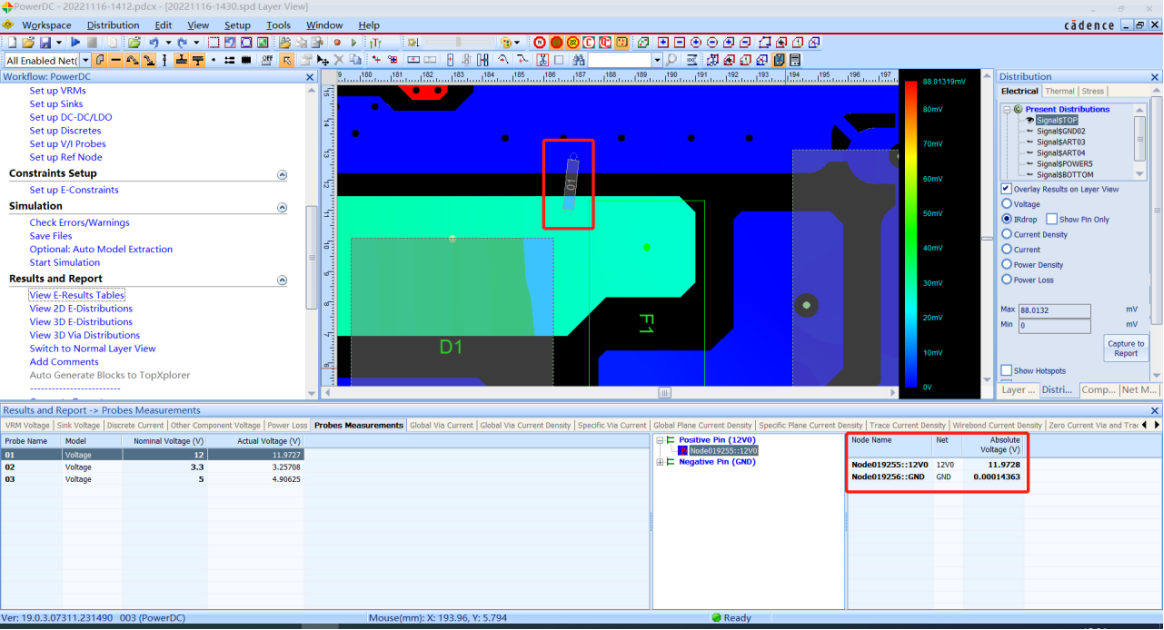Toggle the red circle C display icon
Screen dimensions: 1164x630
click(589, 42)
